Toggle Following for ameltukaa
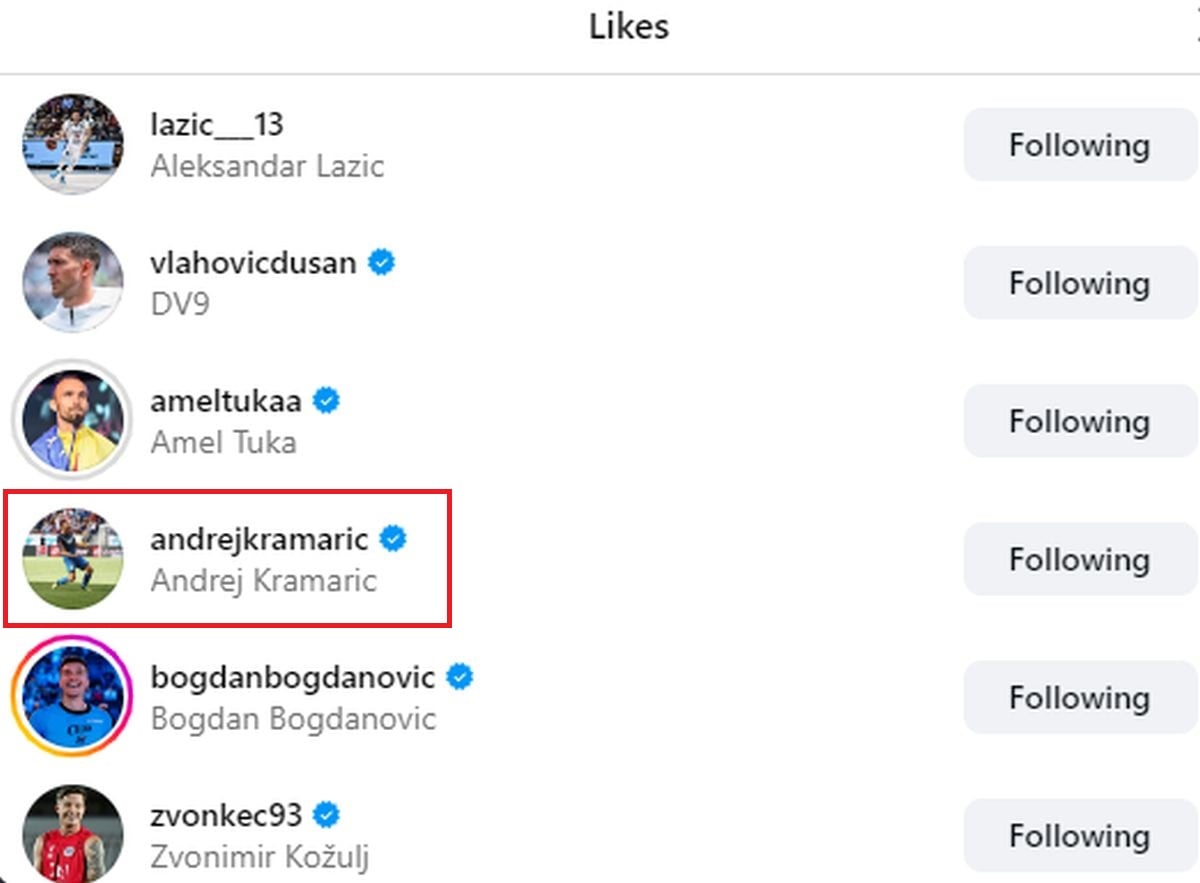1200x883 pixels. click(1079, 421)
